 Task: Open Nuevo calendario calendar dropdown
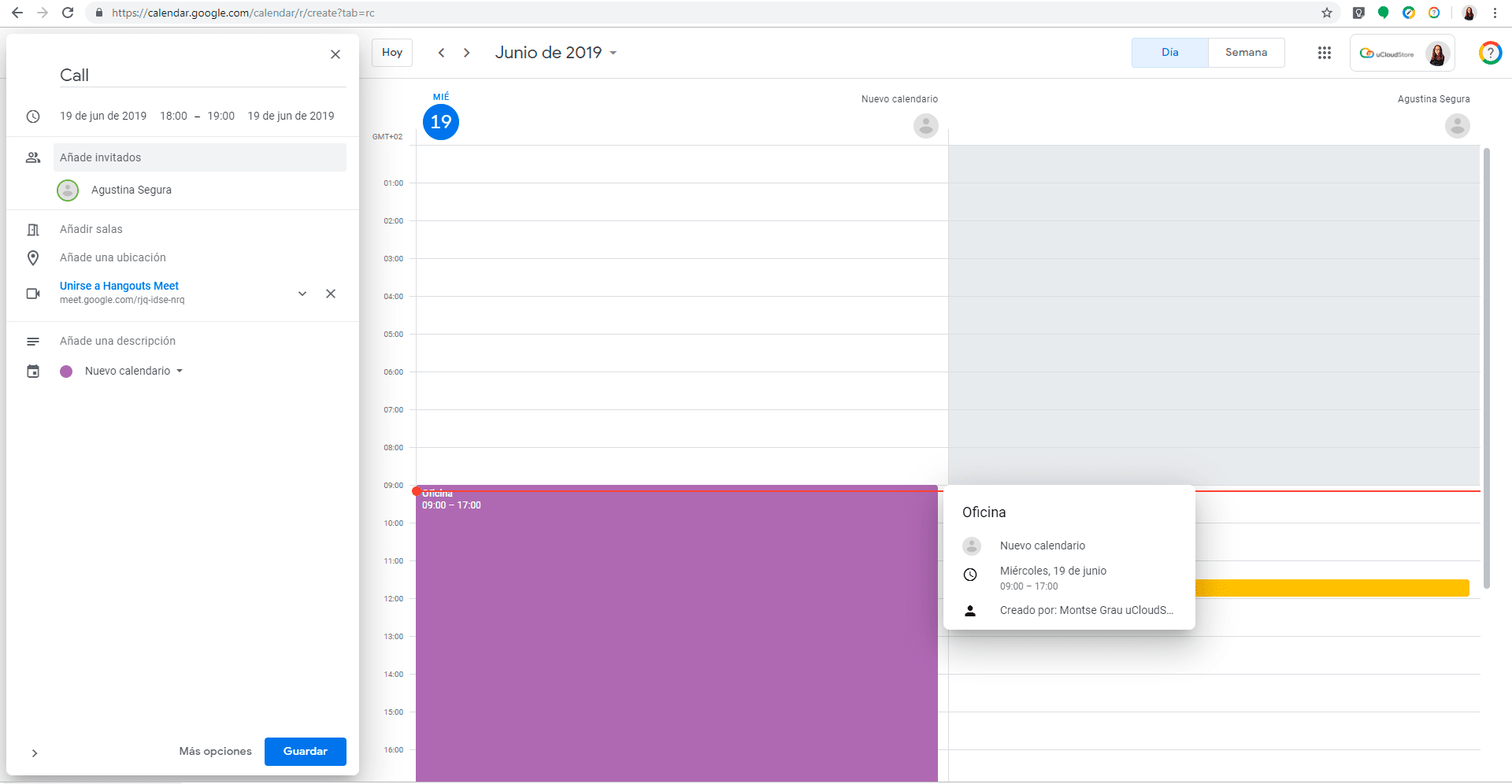click(134, 371)
